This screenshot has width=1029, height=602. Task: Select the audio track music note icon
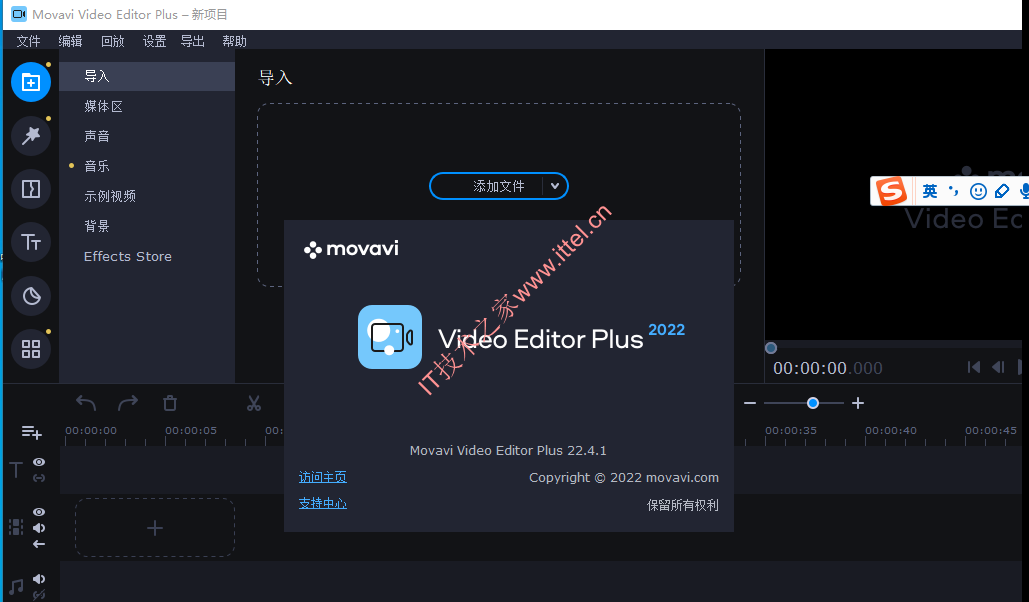[x=16, y=586]
